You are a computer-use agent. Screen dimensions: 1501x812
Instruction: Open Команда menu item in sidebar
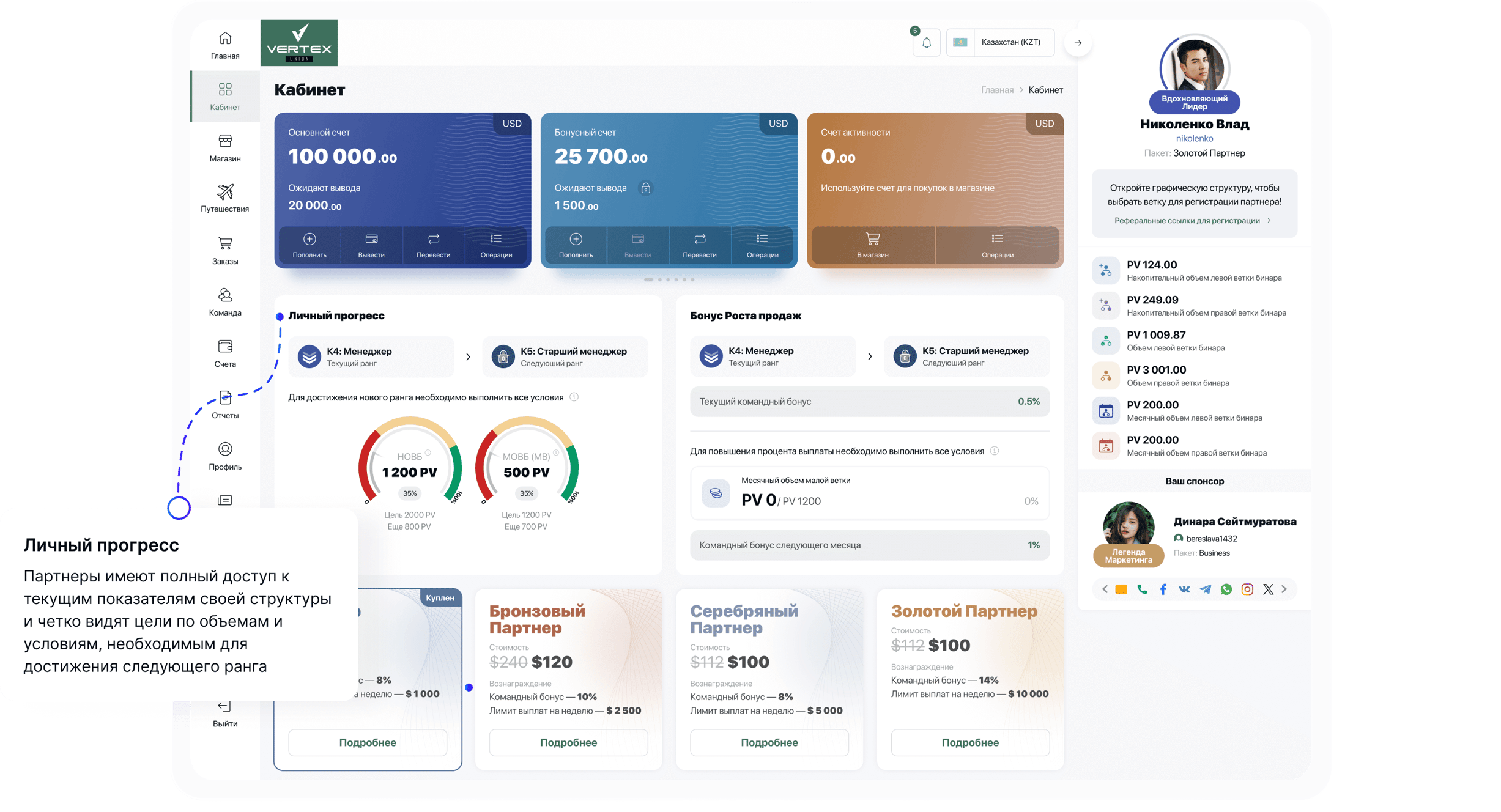pyautogui.click(x=225, y=302)
